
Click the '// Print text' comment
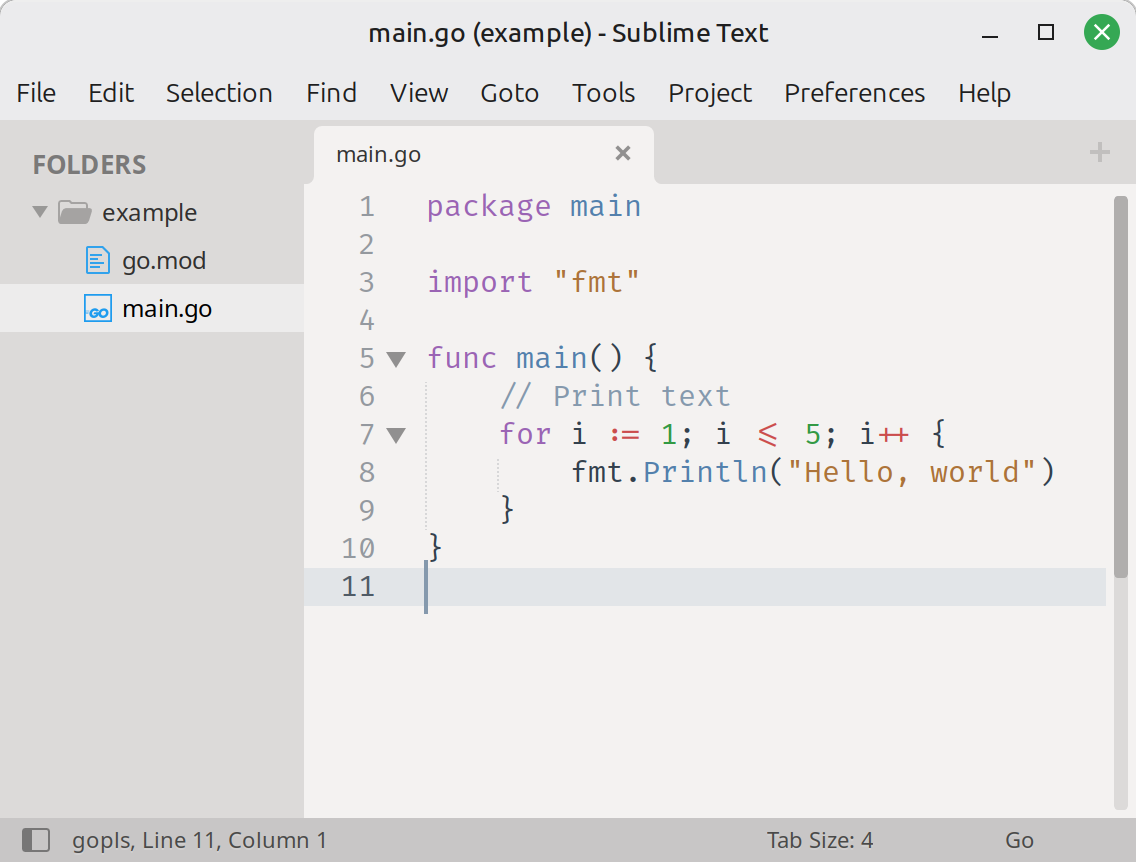coord(615,396)
